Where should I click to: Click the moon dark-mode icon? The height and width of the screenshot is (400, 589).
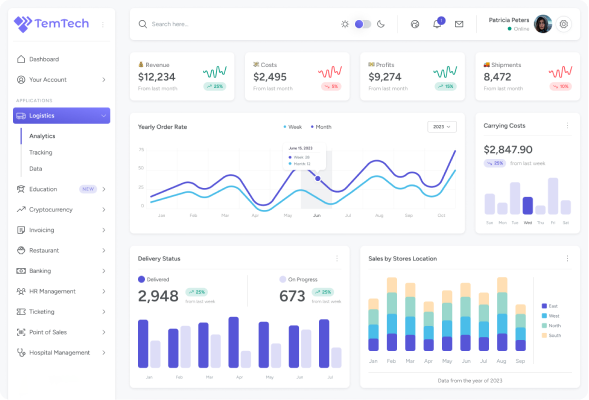(381, 24)
